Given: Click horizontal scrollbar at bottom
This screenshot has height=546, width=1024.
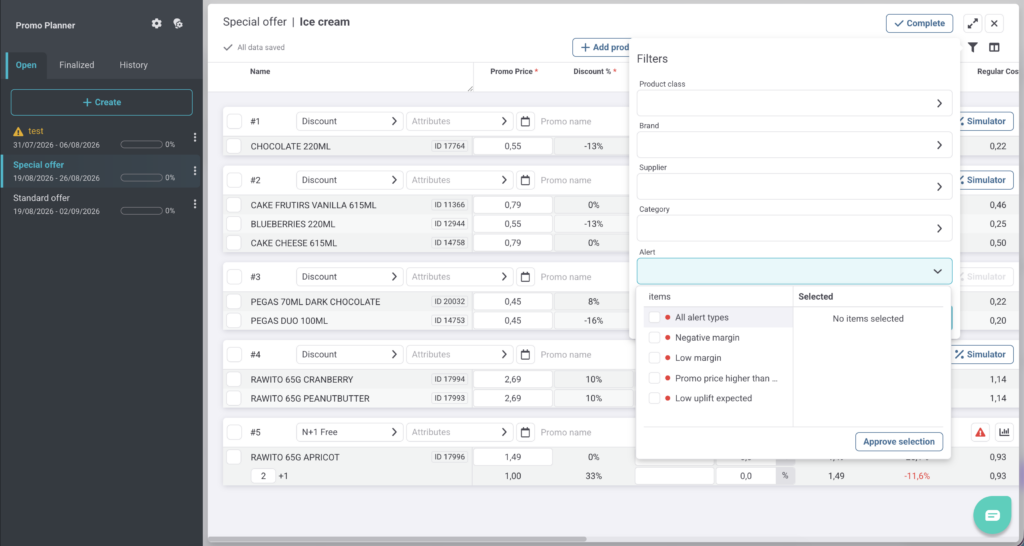Looking at the screenshot, I should click(397, 539).
